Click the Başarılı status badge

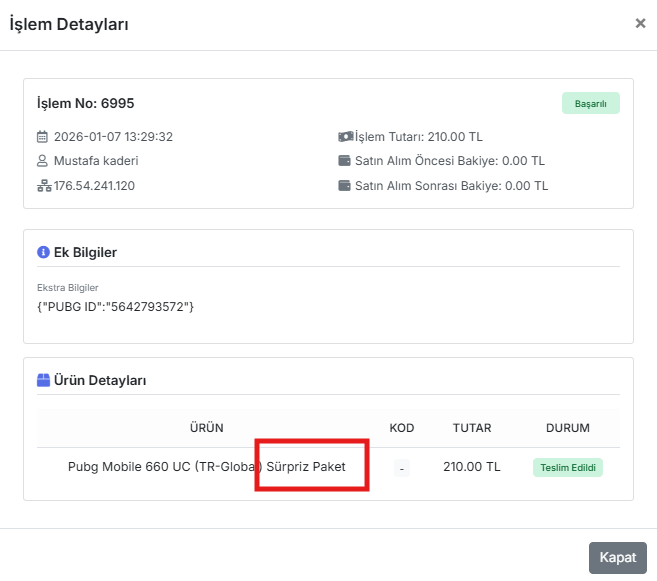(x=590, y=103)
